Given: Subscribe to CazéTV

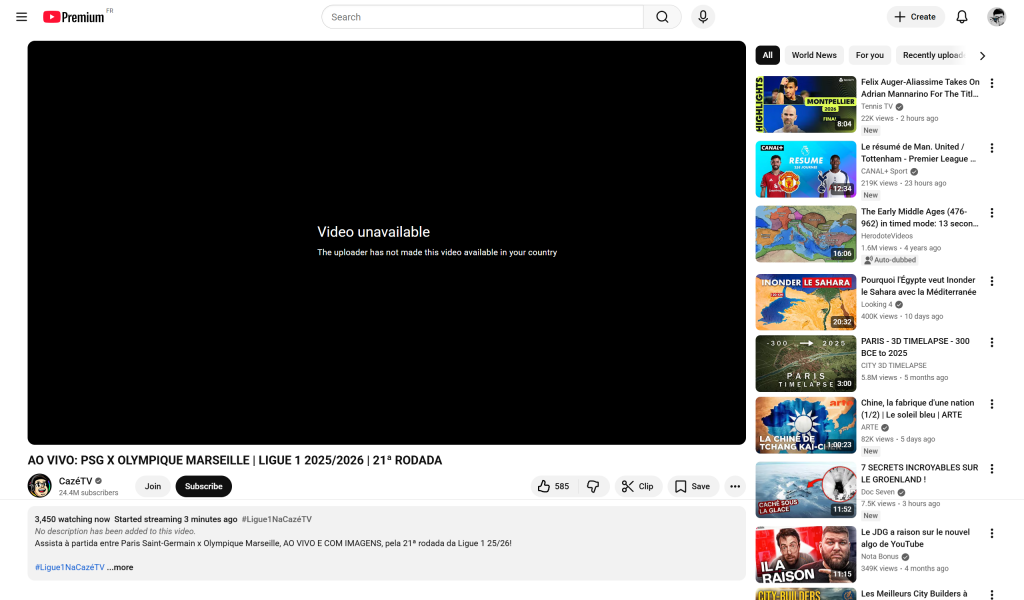Looking at the screenshot, I should 203,486.
